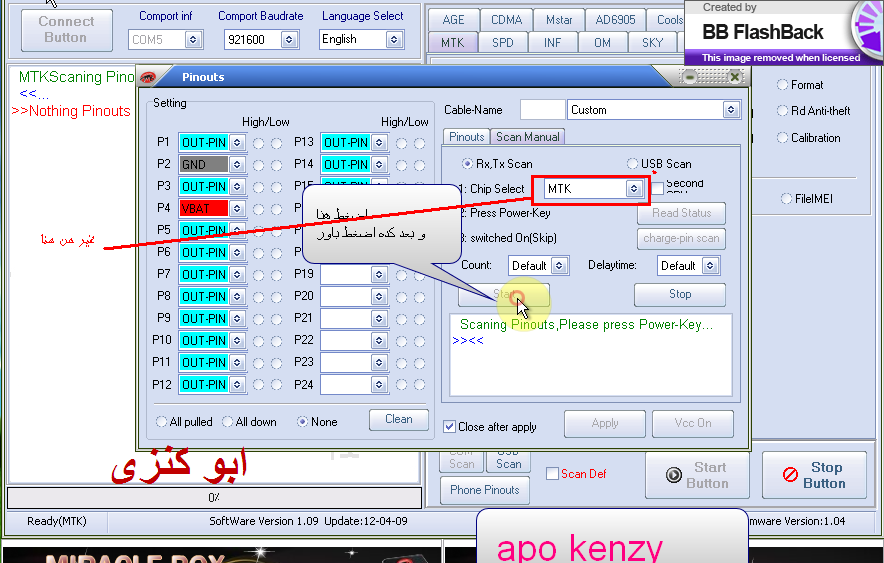
Task: Enable the Scan Def checkbox
Action: coord(552,474)
